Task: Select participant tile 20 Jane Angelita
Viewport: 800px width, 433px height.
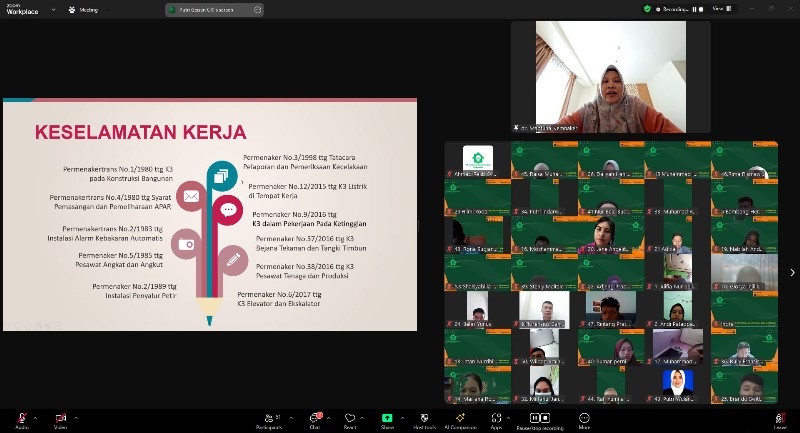Action: (x=611, y=235)
